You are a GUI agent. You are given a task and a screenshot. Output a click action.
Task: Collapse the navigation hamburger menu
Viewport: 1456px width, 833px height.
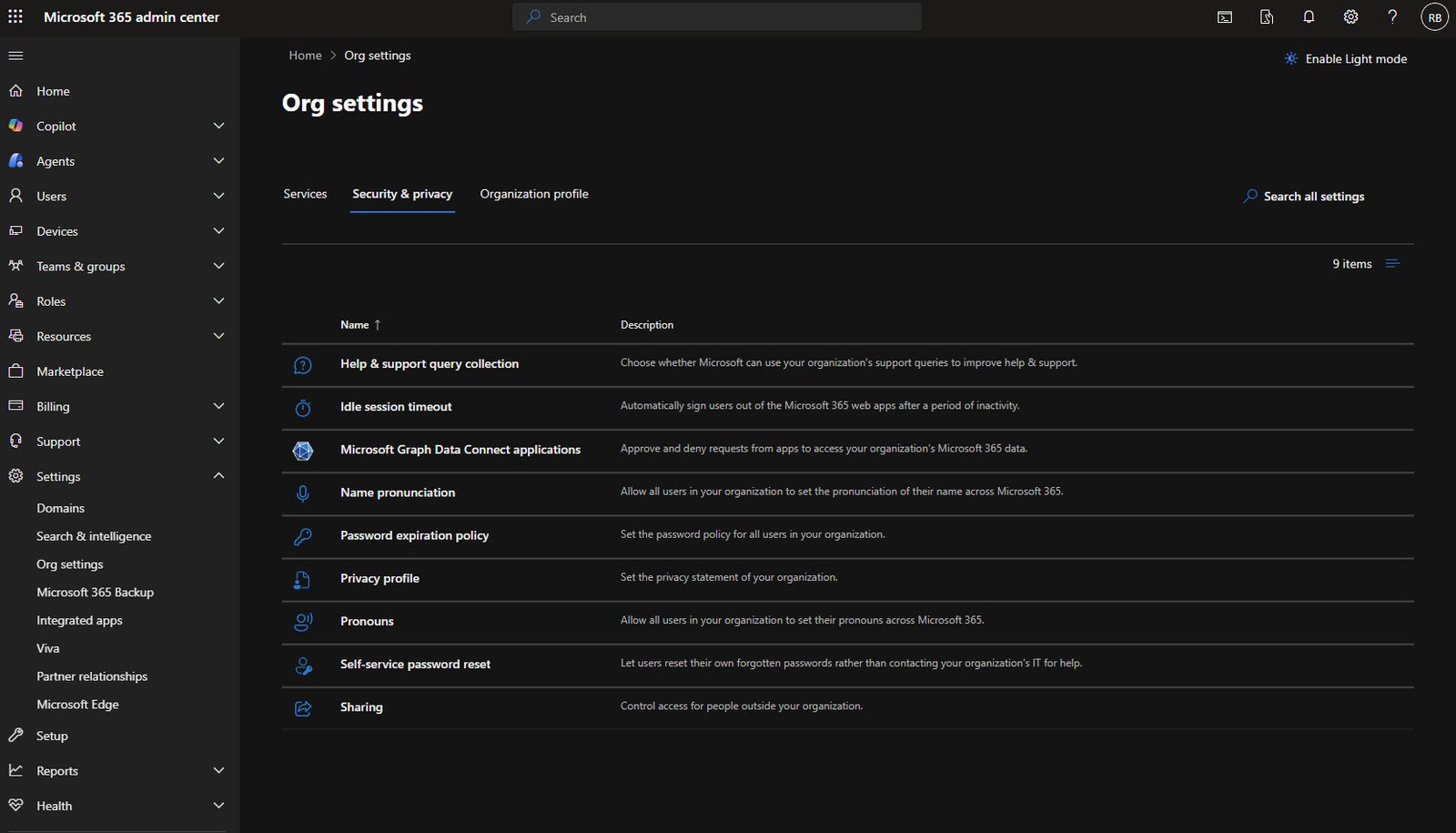click(15, 56)
